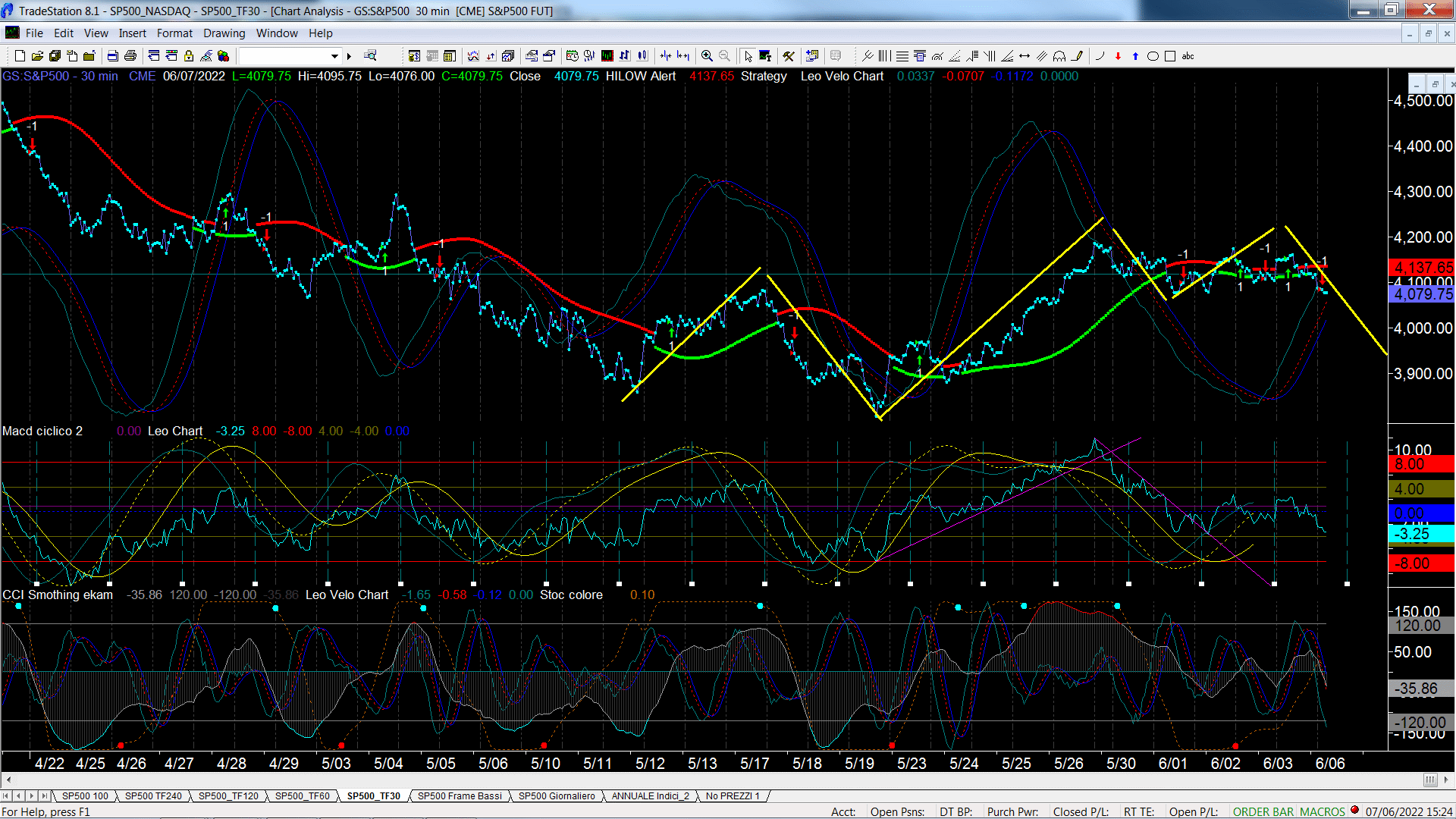1456x819 pixels.
Task: Click the magnifier over chart icon
Action: 370,56
